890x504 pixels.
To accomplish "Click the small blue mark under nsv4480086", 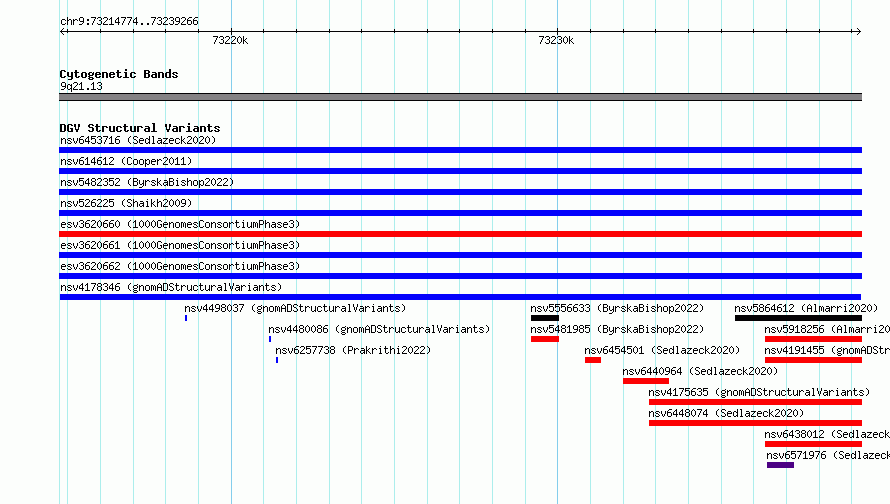I will [x=270, y=339].
